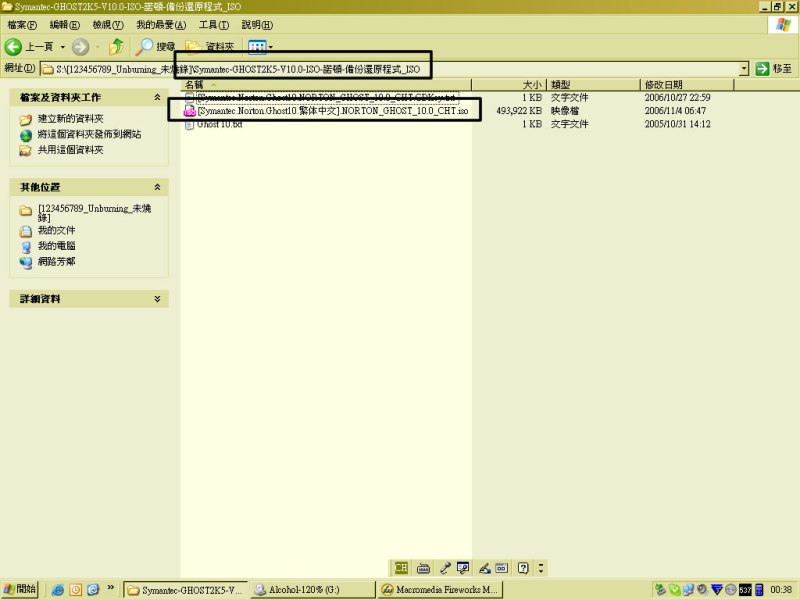Switch to Macromedia Fireworks taskbar button
The height and width of the screenshot is (600, 800).
tap(440, 590)
